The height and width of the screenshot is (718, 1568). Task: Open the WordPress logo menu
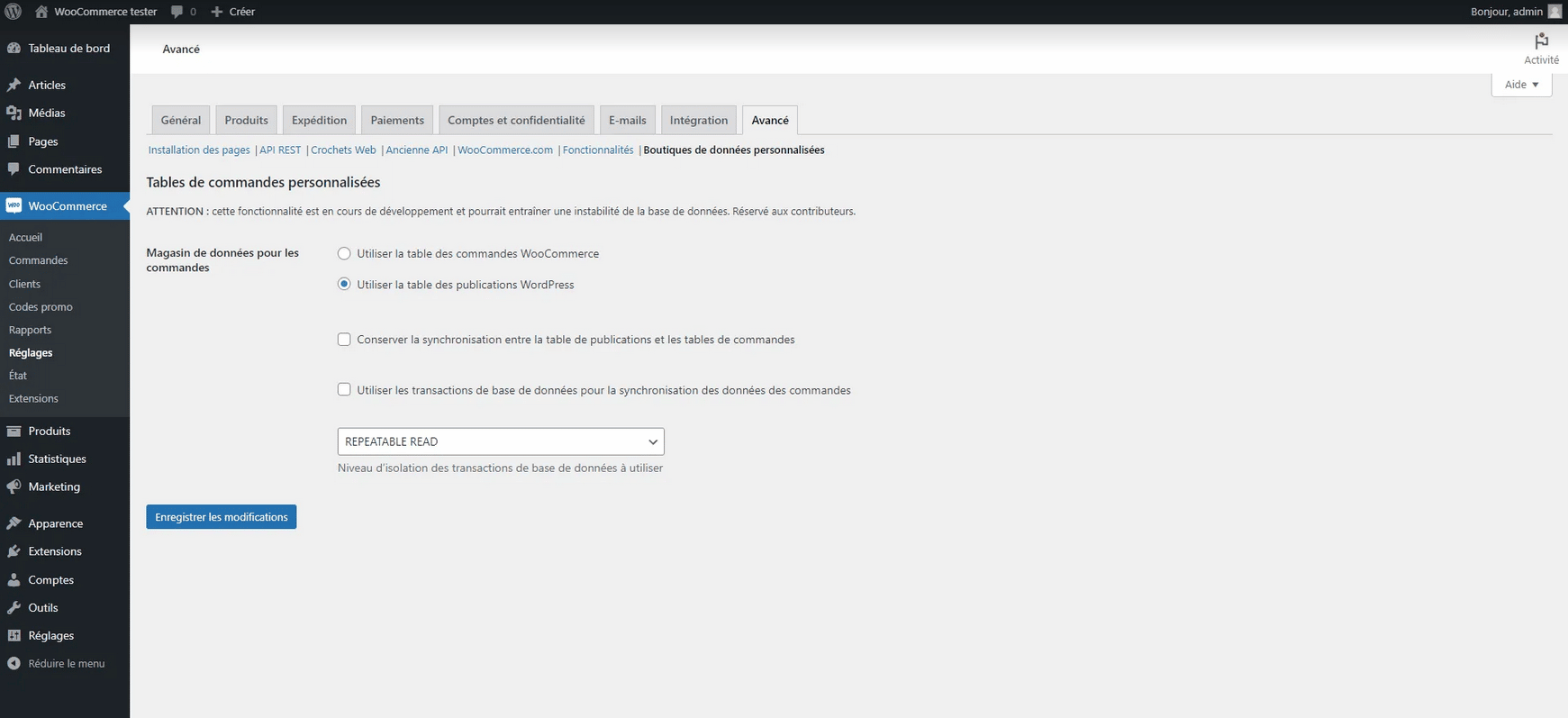[x=14, y=12]
